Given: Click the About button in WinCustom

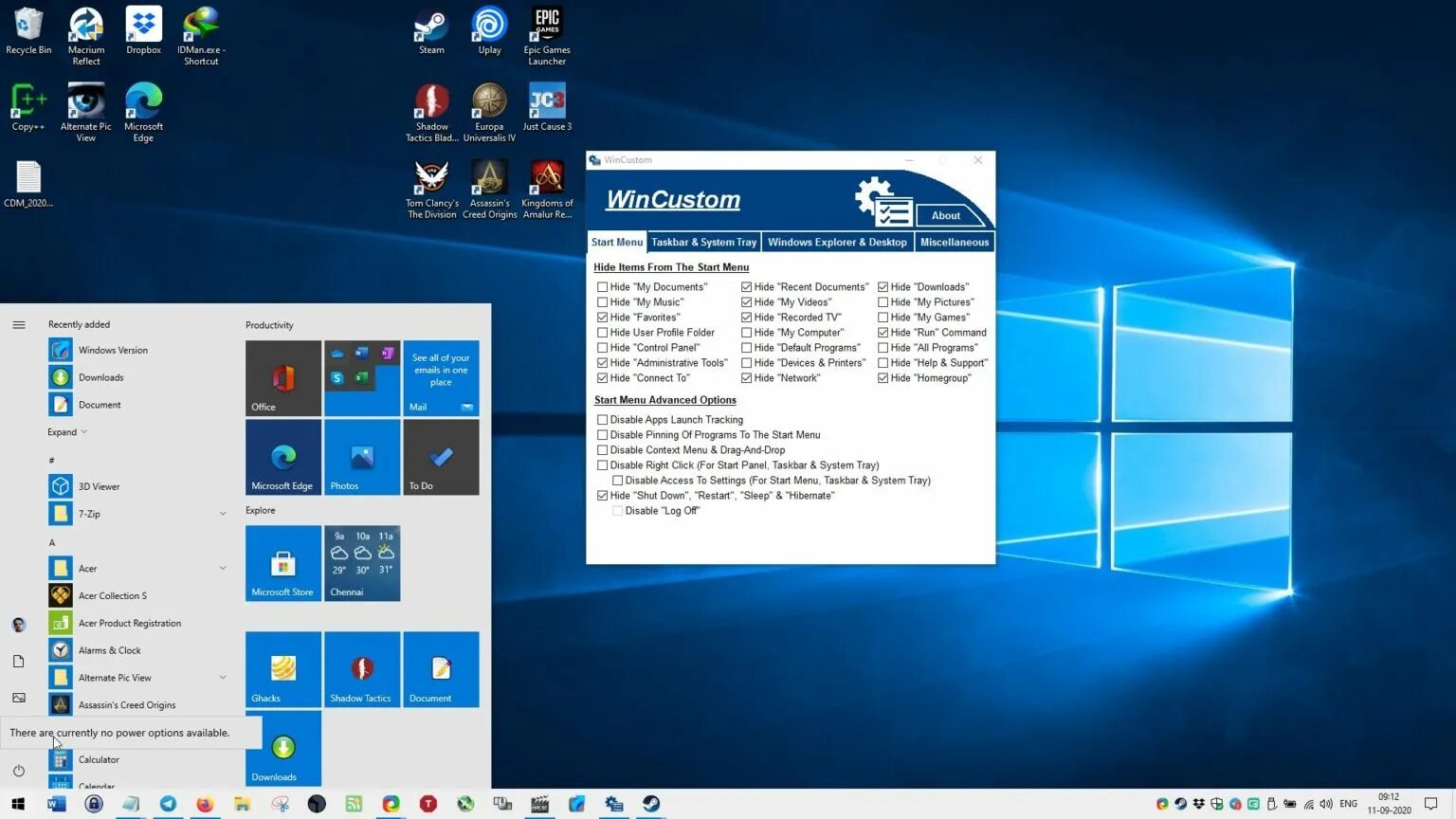Looking at the screenshot, I should (x=946, y=216).
